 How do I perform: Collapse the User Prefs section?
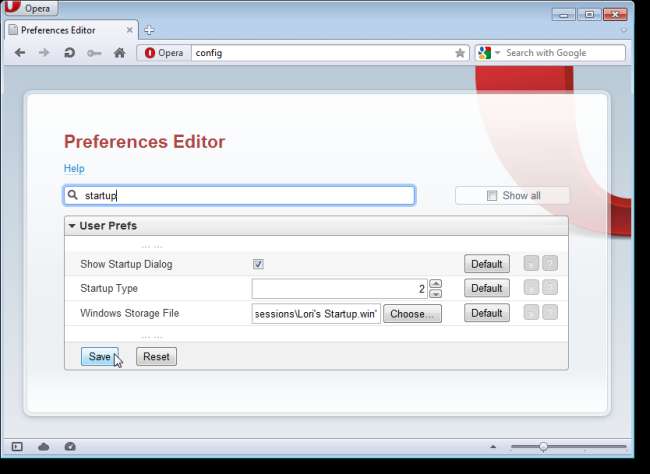click(72, 226)
